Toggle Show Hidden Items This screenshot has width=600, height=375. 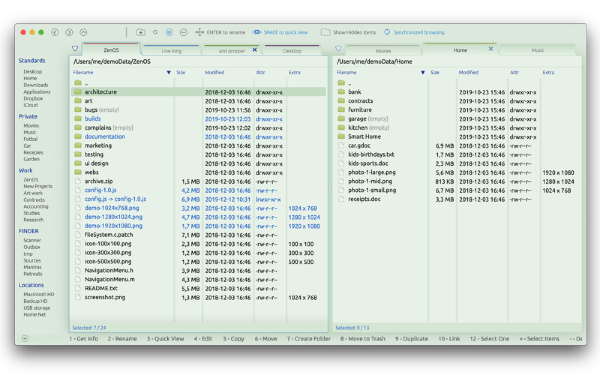(348, 33)
